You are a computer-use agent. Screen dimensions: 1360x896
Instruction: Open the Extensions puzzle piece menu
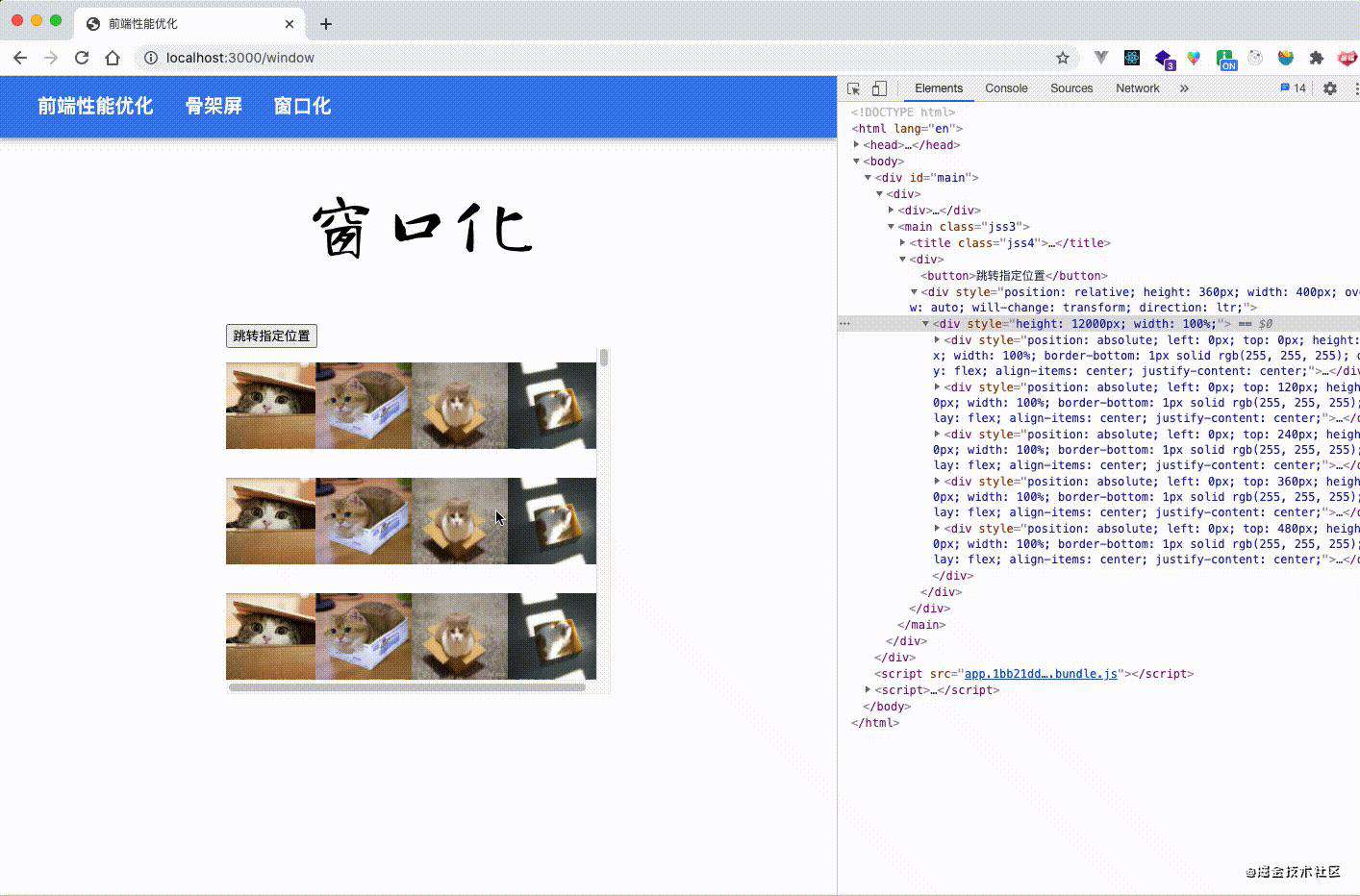pyautogui.click(x=1317, y=58)
